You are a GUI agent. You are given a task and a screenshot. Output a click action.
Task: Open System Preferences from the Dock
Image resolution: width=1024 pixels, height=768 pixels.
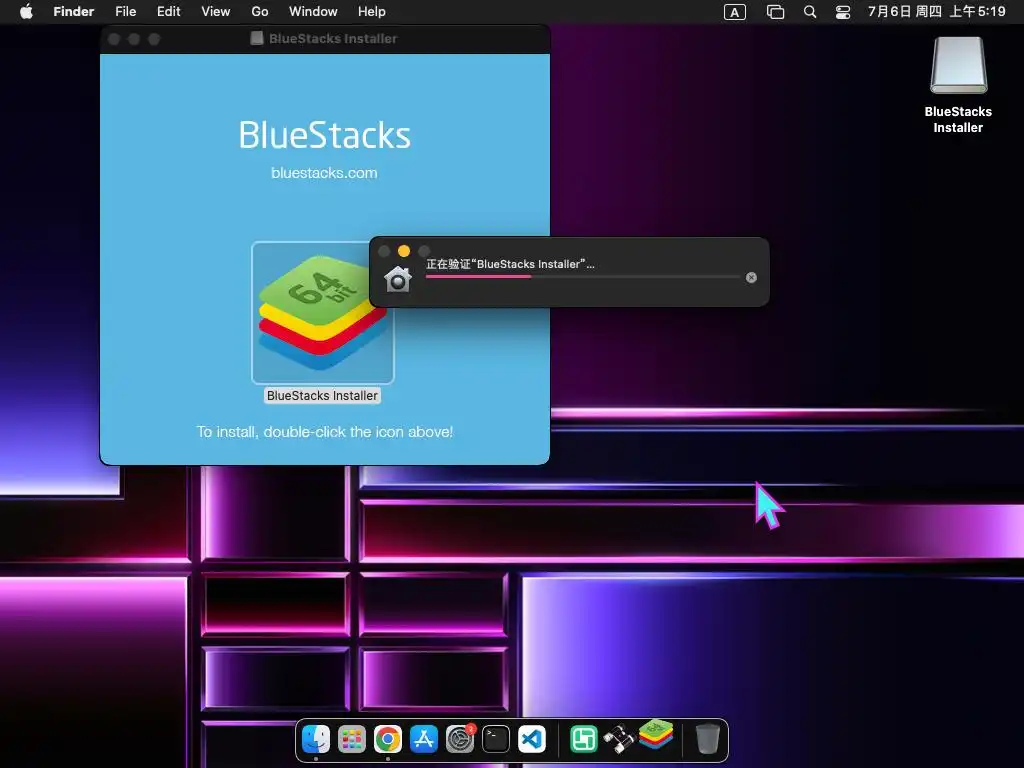pyautogui.click(x=460, y=739)
